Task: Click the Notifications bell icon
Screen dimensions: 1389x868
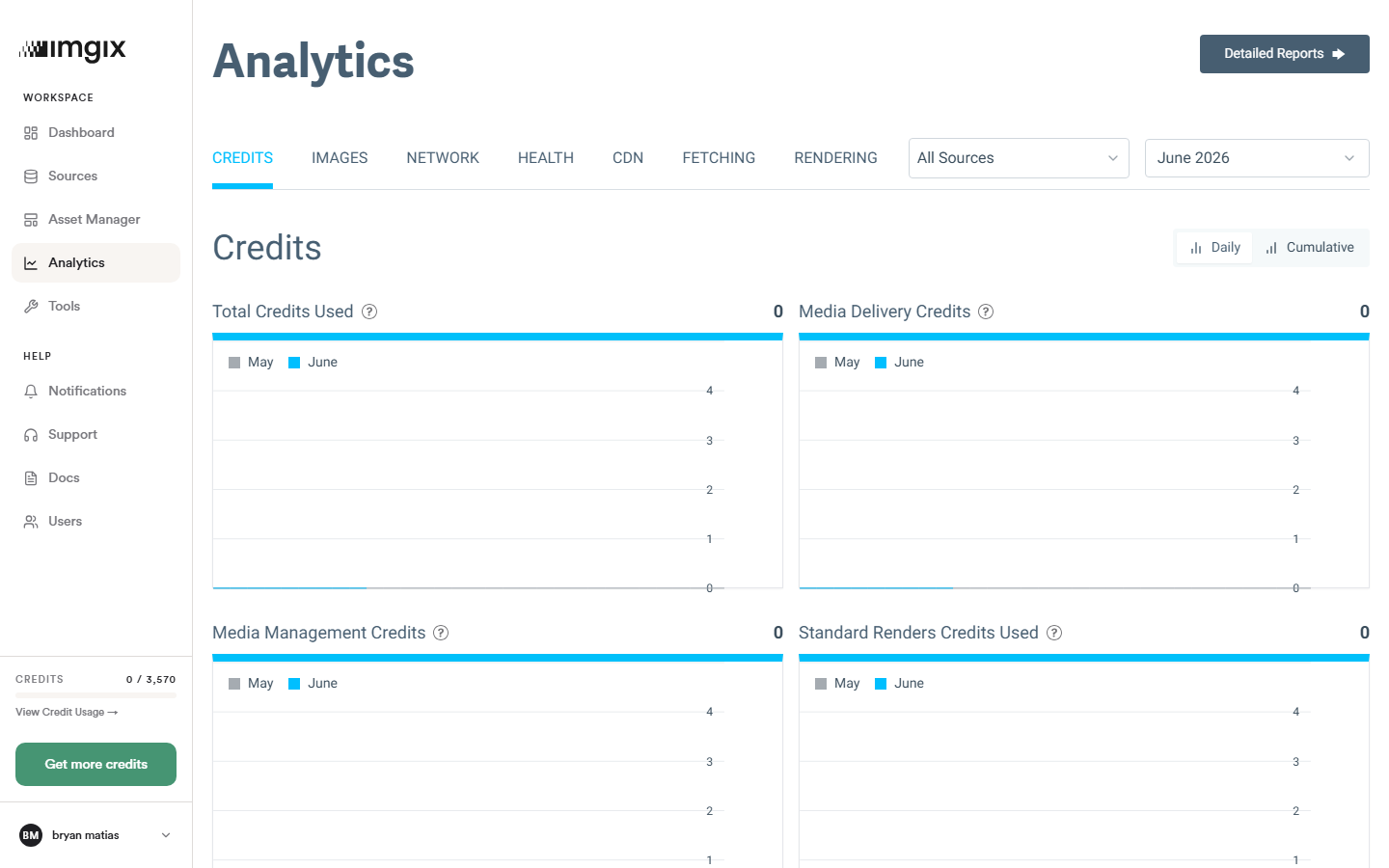Action: point(31,392)
